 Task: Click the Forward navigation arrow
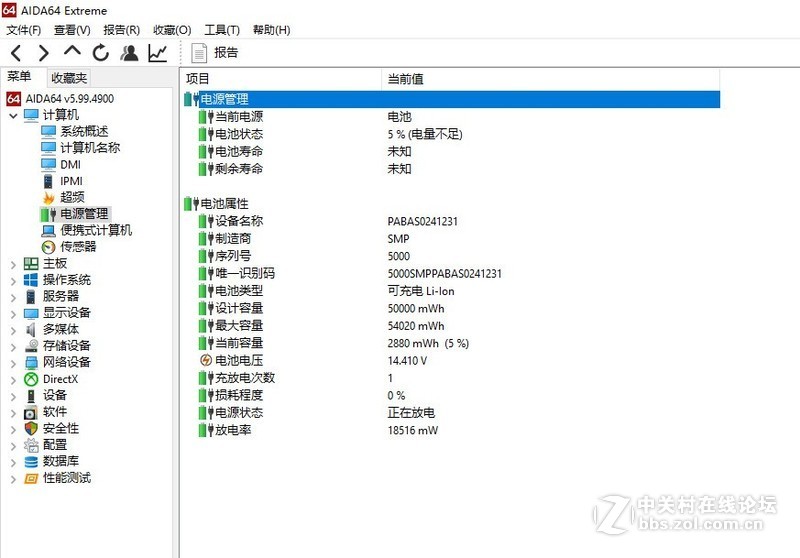pyautogui.click(x=44, y=53)
